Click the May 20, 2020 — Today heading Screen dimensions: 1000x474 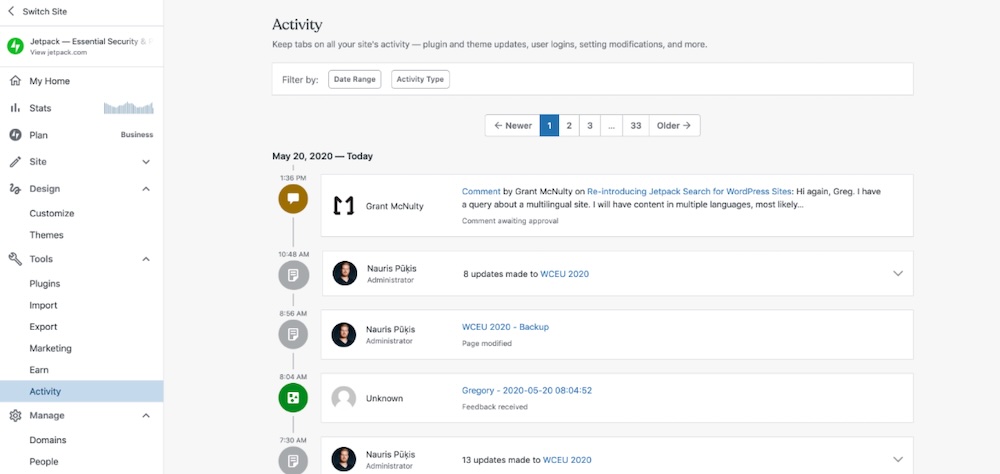click(323, 156)
